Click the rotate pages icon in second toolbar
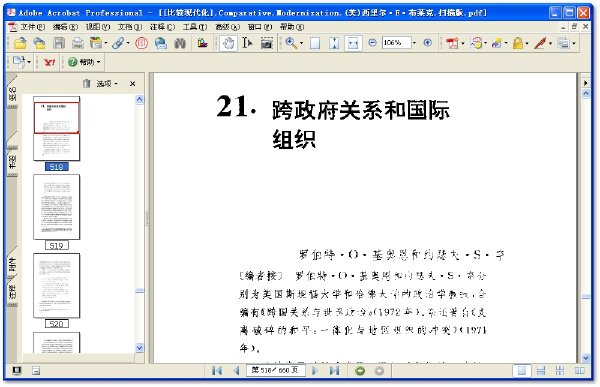This screenshot has height=387, width=600. click(x=19, y=62)
